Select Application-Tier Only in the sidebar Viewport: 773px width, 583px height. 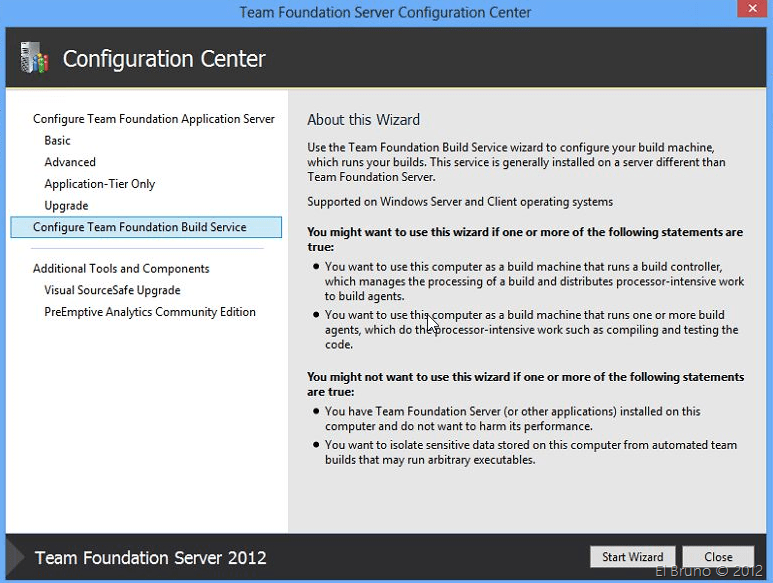click(99, 184)
